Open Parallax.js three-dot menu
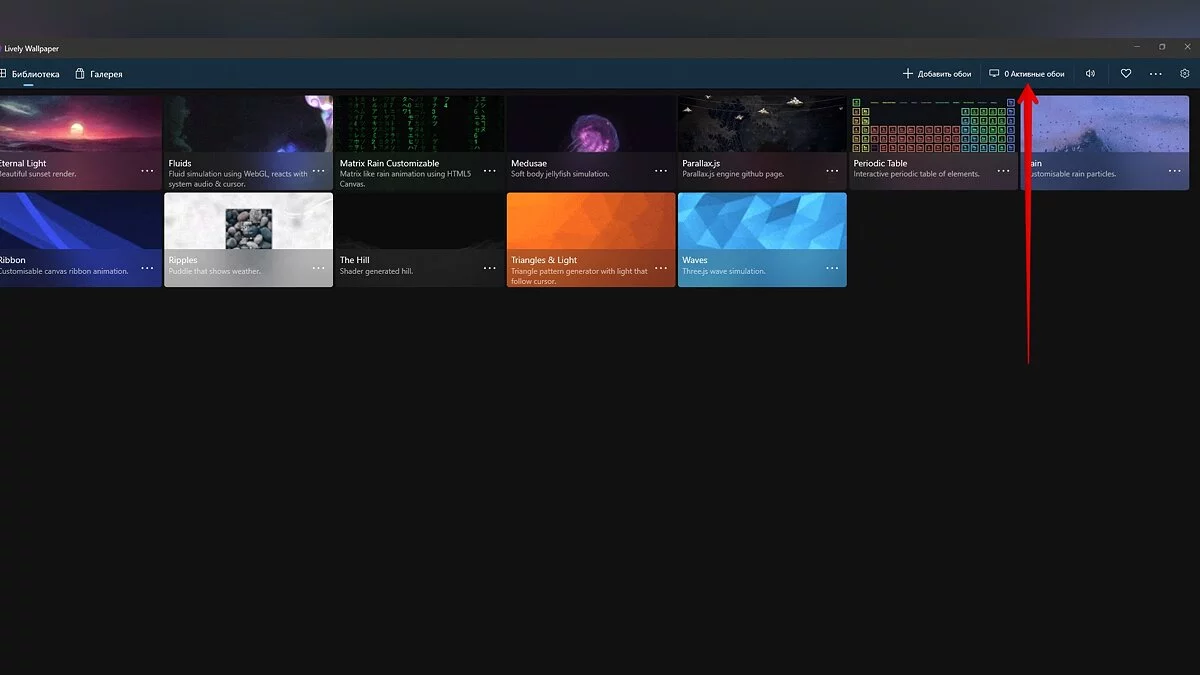1200x675 pixels. [x=832, y=171]
